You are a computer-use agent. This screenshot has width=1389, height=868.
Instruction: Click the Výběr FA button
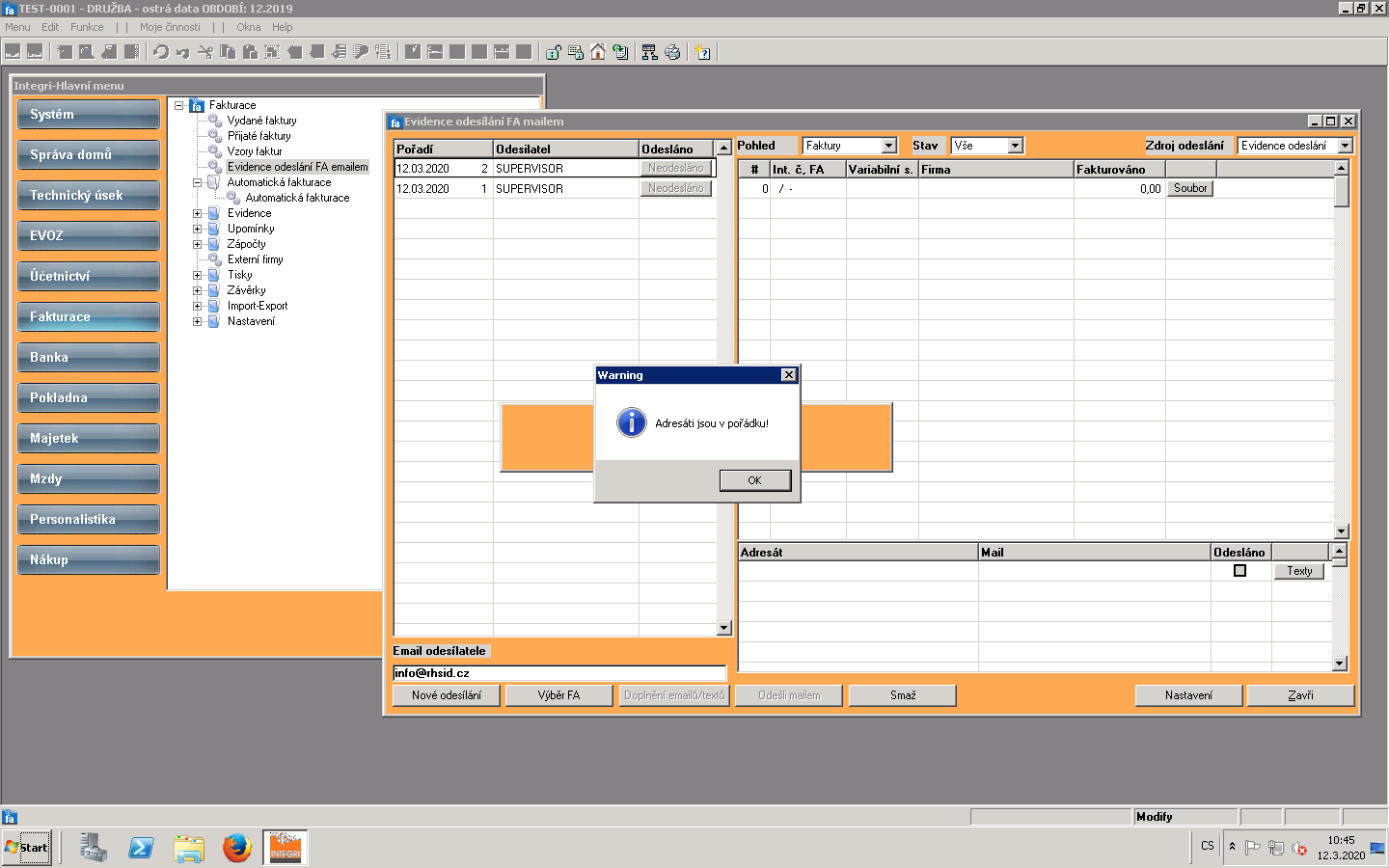559,695
